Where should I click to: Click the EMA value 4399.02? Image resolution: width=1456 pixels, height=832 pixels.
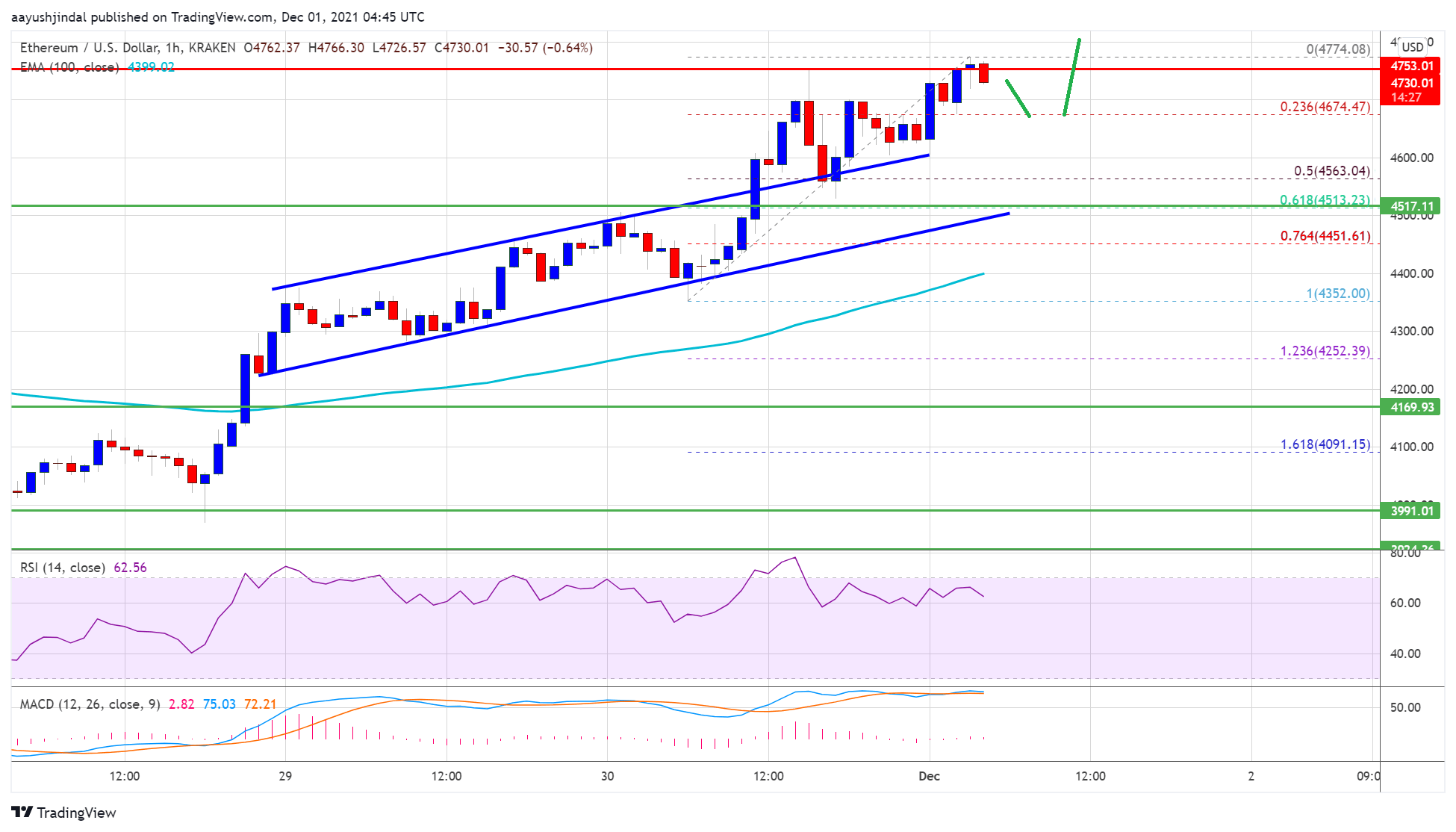(x=152, y=67)
